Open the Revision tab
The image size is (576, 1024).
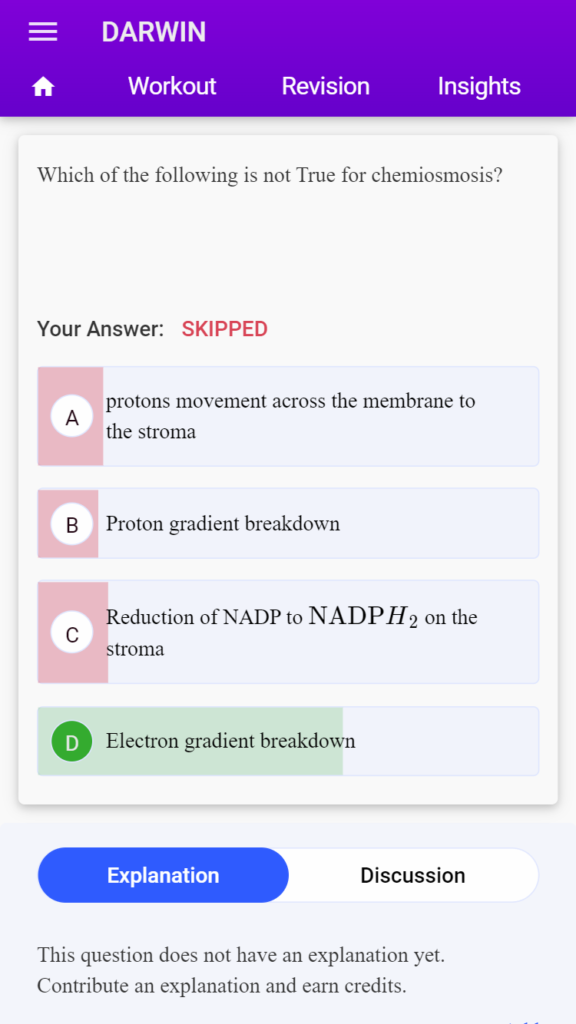325,86
